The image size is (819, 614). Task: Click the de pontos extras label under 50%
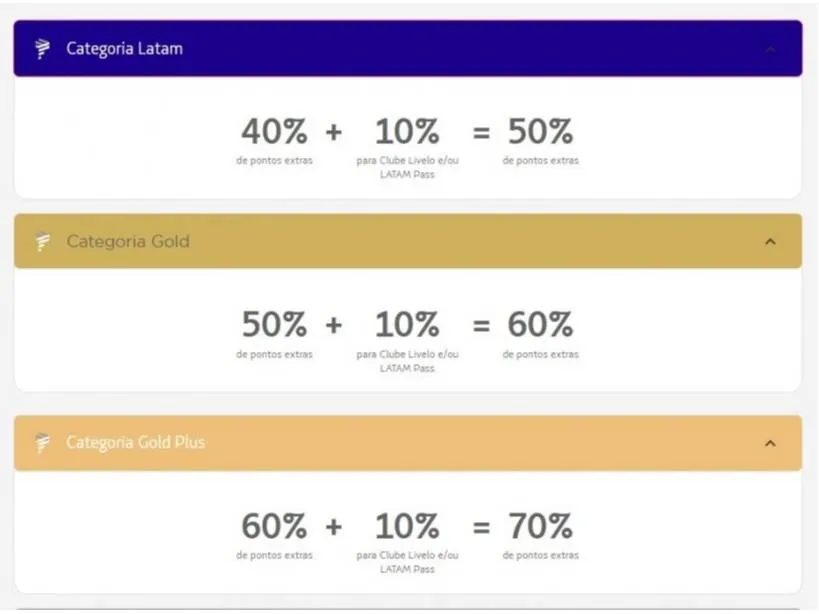[540, 158]
